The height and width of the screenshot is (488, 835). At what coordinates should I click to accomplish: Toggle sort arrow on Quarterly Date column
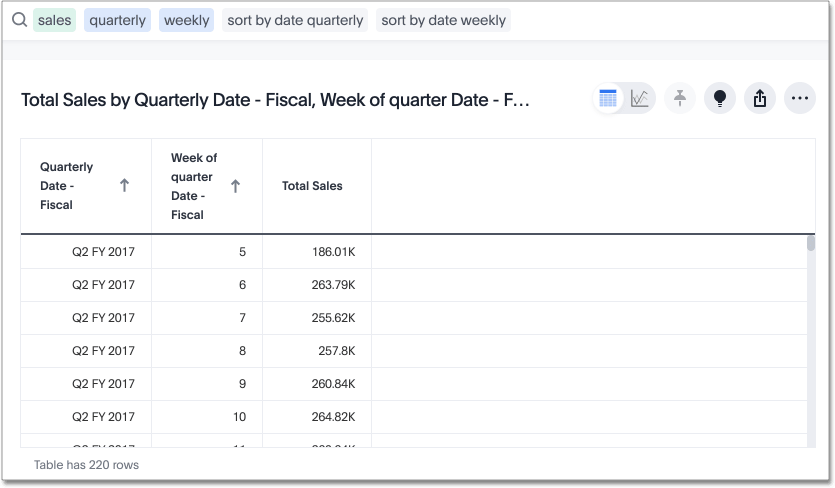click(124, 186)
